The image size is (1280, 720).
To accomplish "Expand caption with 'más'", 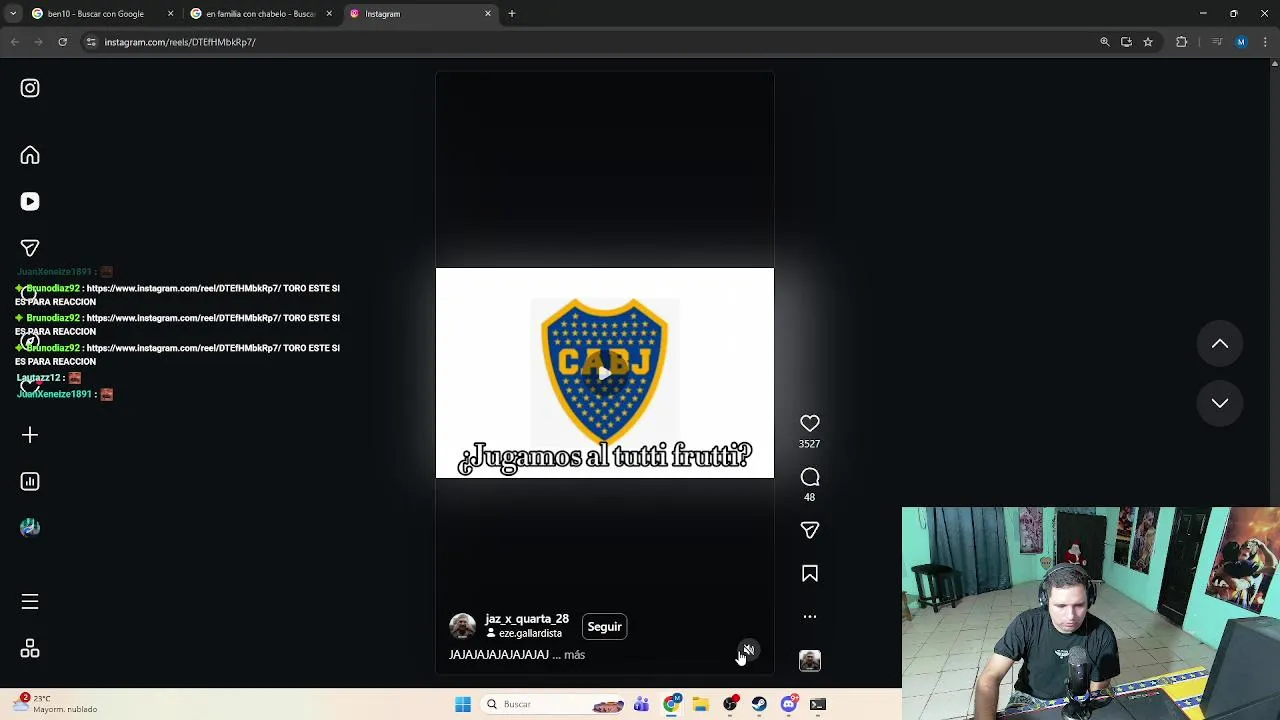I will (x=574, y=655).
